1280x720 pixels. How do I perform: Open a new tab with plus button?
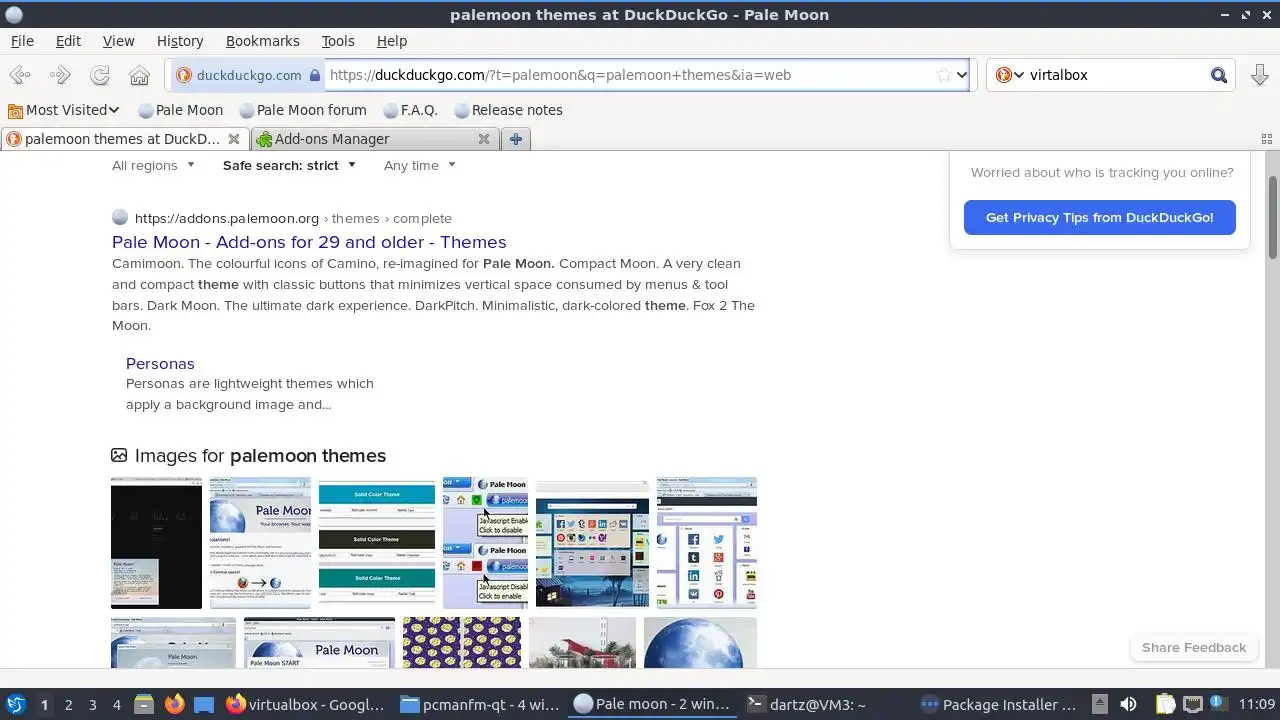click(x=515, y=139)
